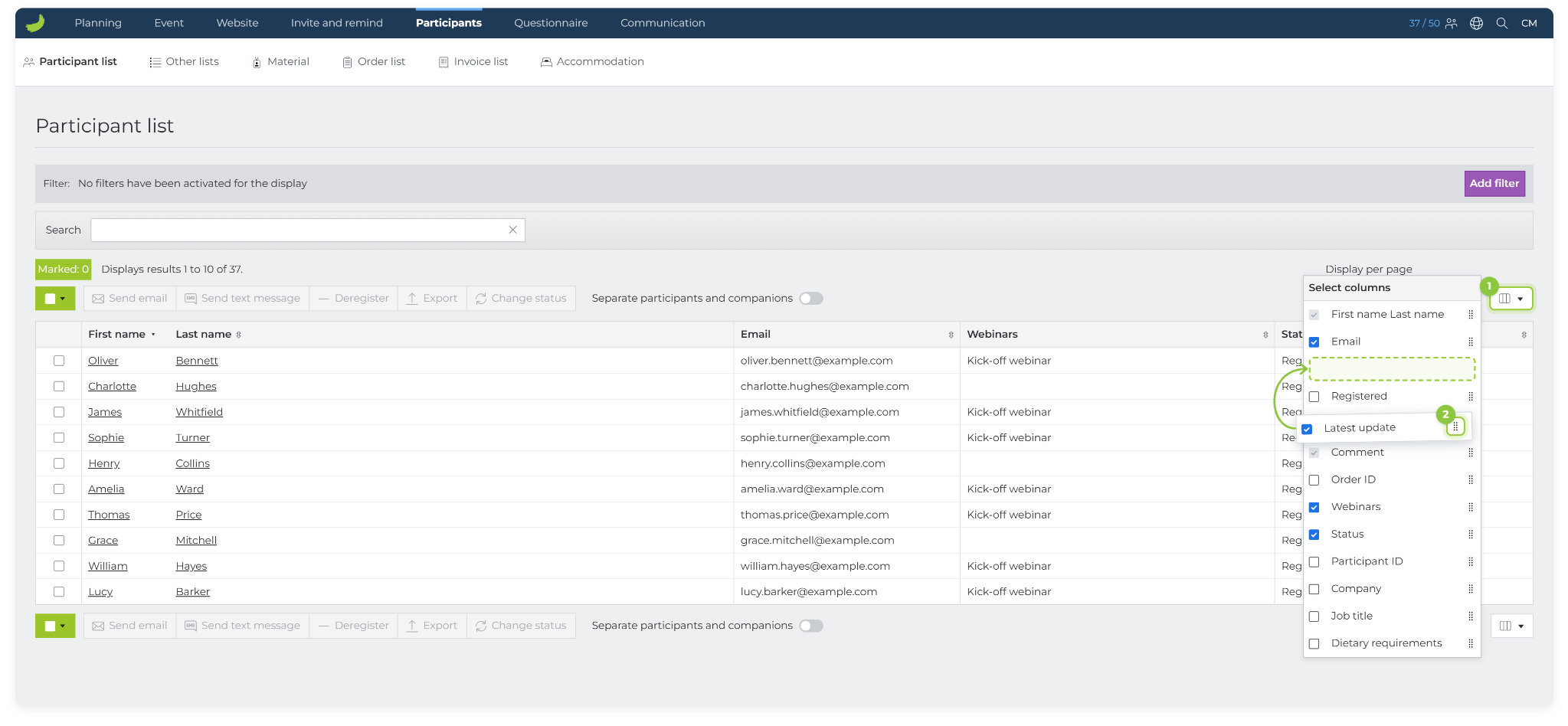
Task: Clear the search field with the X icon
Action: (x=513, y=230)
